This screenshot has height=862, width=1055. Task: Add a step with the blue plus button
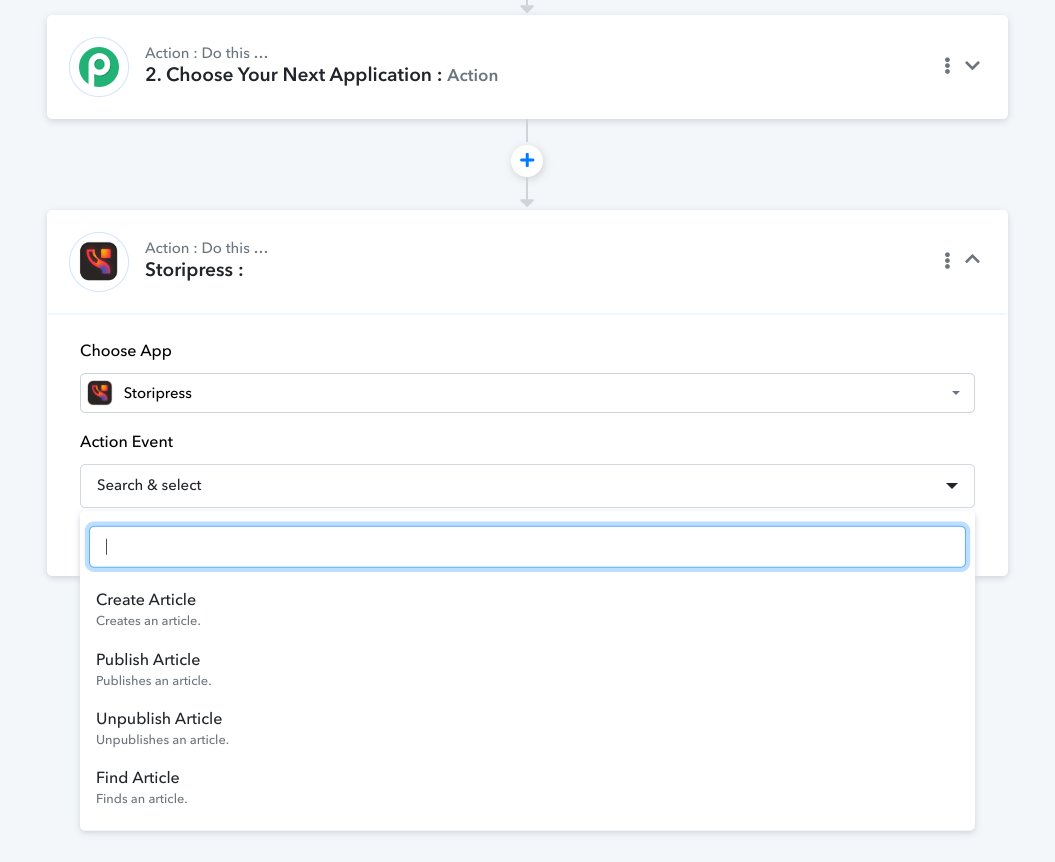[527, 161]
